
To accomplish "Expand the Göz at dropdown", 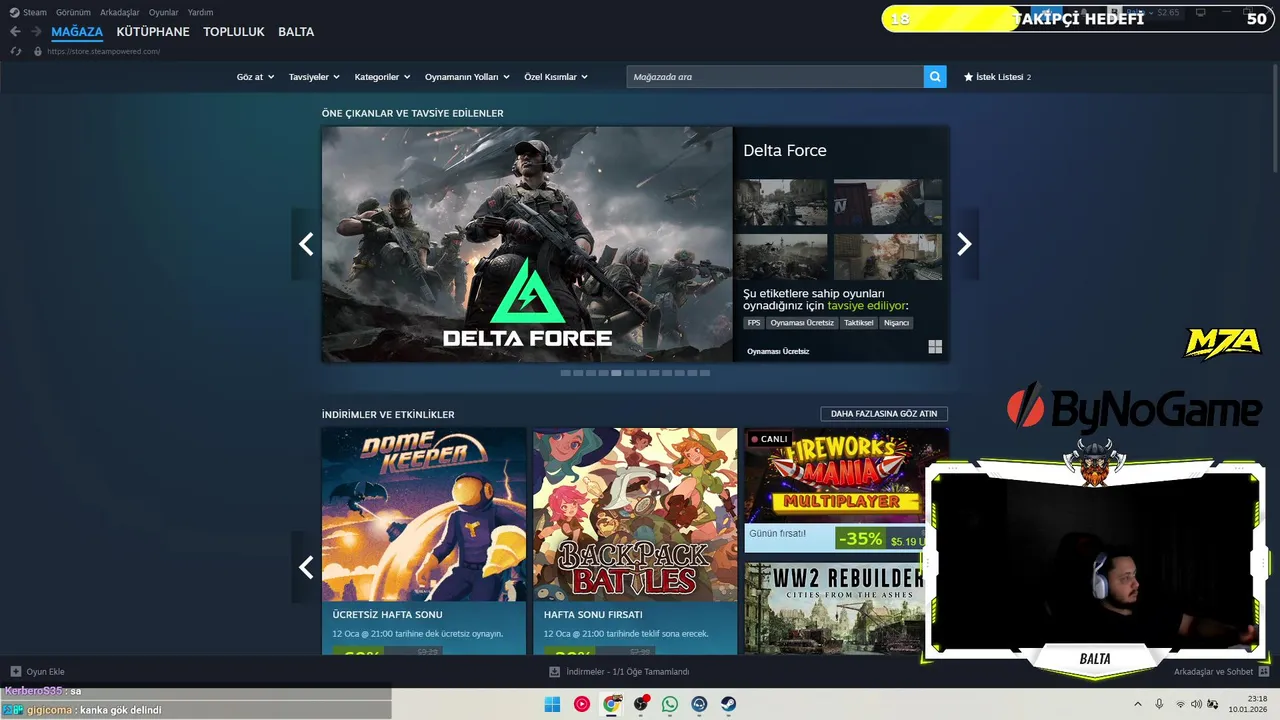I will click(x=255, y=77).
